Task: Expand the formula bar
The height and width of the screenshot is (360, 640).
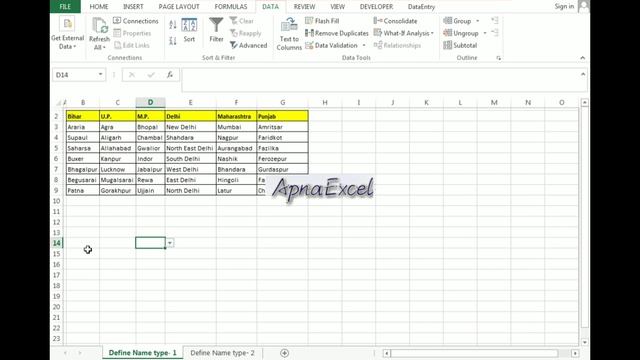Action: pyautogui.click(x=582, y=74)
